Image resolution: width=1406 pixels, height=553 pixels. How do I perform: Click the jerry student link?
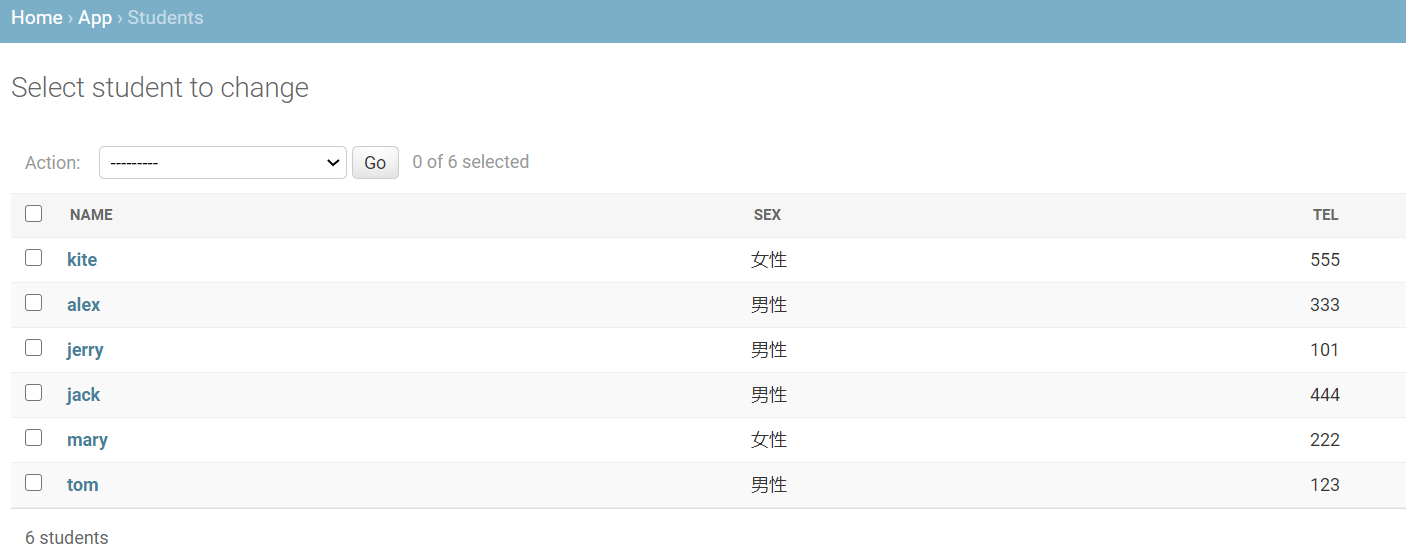click(x=85, y=350)
